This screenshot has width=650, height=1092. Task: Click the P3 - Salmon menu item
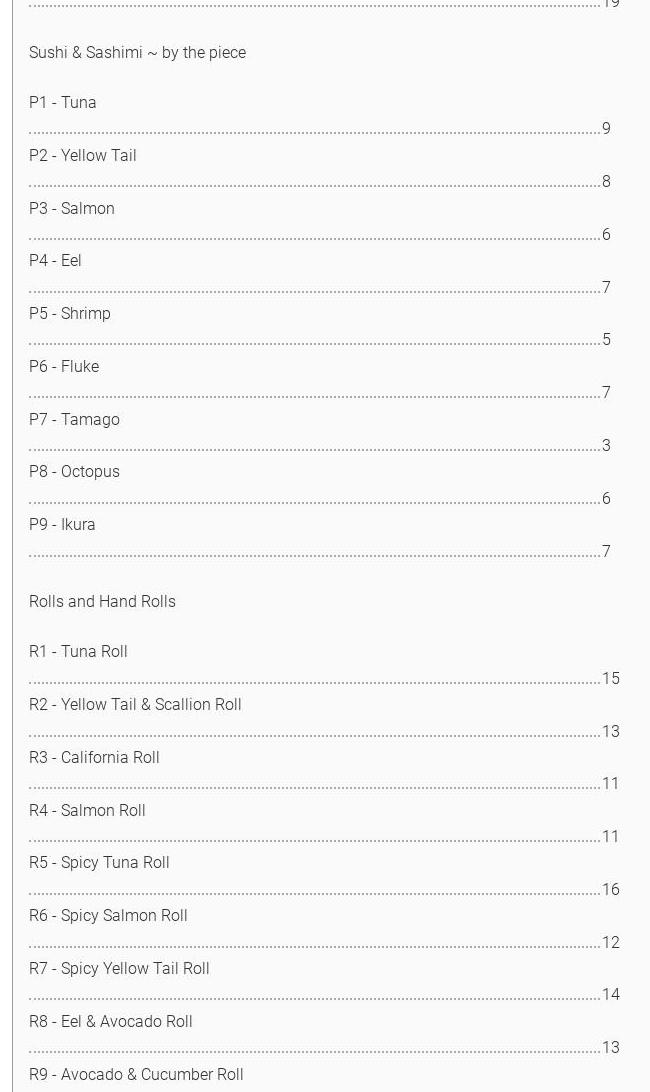[72, 209]
